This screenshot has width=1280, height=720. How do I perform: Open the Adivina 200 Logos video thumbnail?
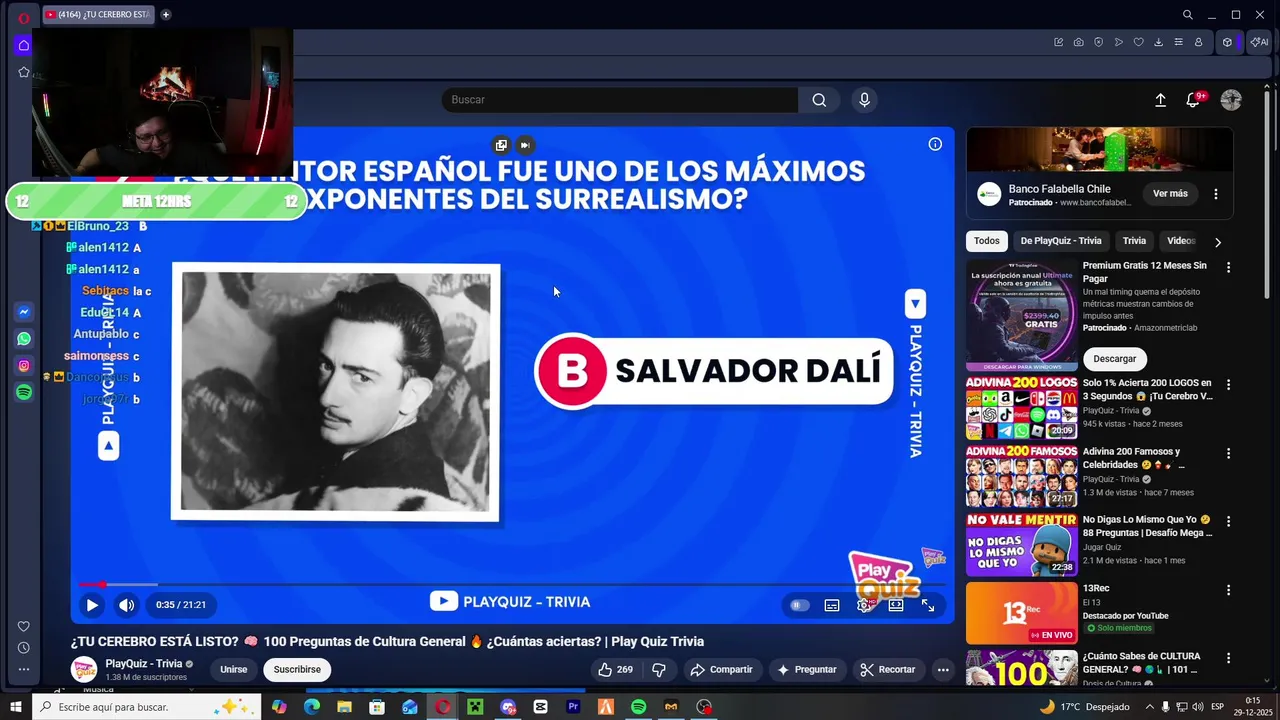[1022, 408]
